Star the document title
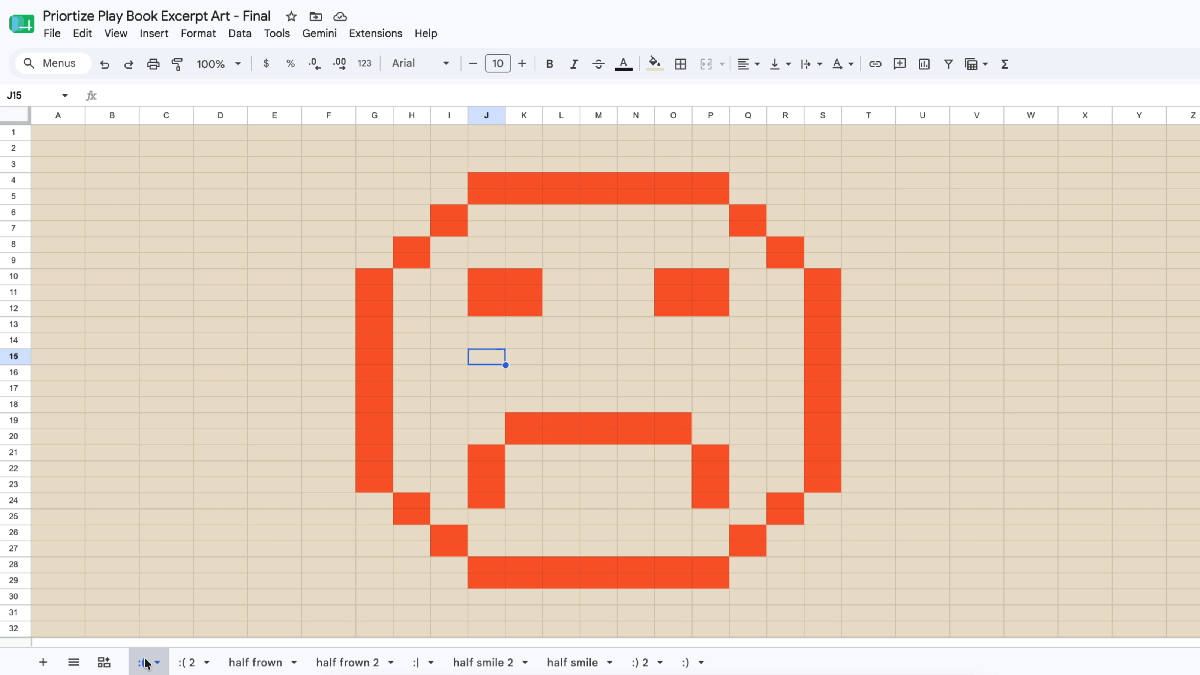This screenshot has height=675, width=1200. [291, 16]
